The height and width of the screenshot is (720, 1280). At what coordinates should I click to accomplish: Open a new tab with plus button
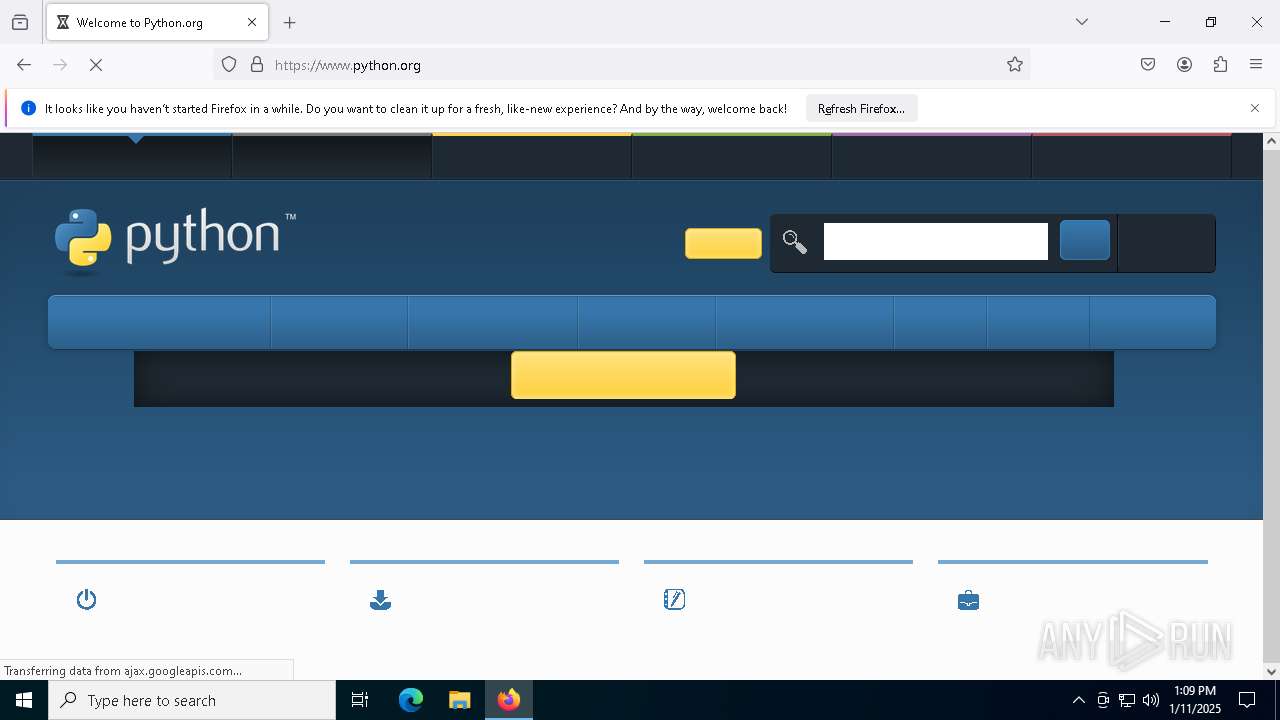pyautogui.click(x=290, y=22)
